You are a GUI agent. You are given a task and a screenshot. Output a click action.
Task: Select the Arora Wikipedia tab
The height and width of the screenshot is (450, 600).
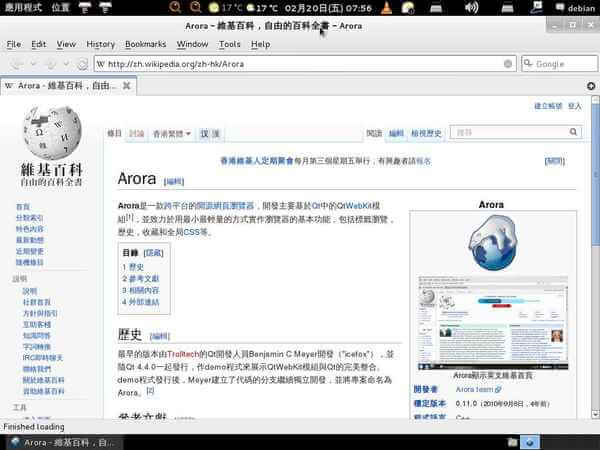coord(68,86)
